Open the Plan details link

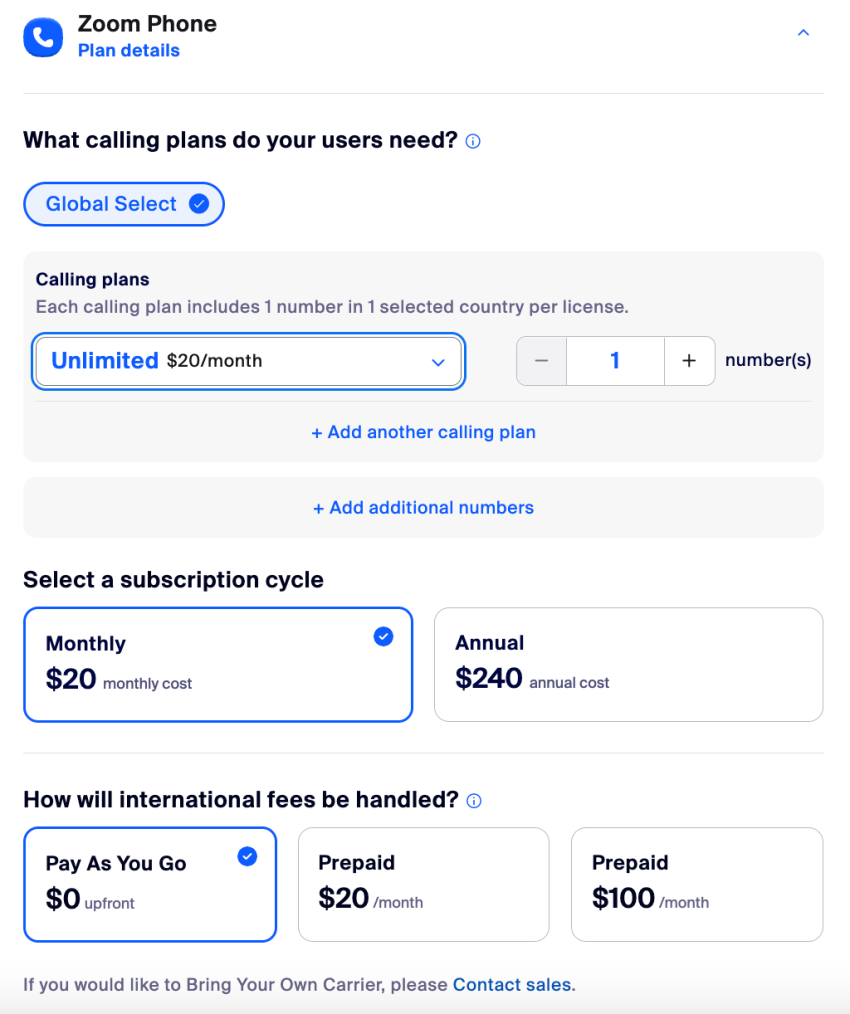point(129,50)
